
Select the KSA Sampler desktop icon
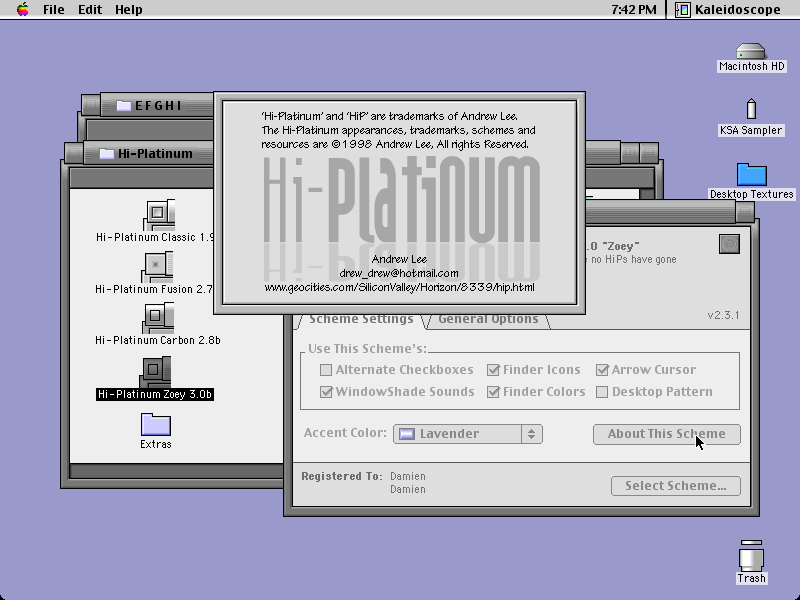(751, 109)
